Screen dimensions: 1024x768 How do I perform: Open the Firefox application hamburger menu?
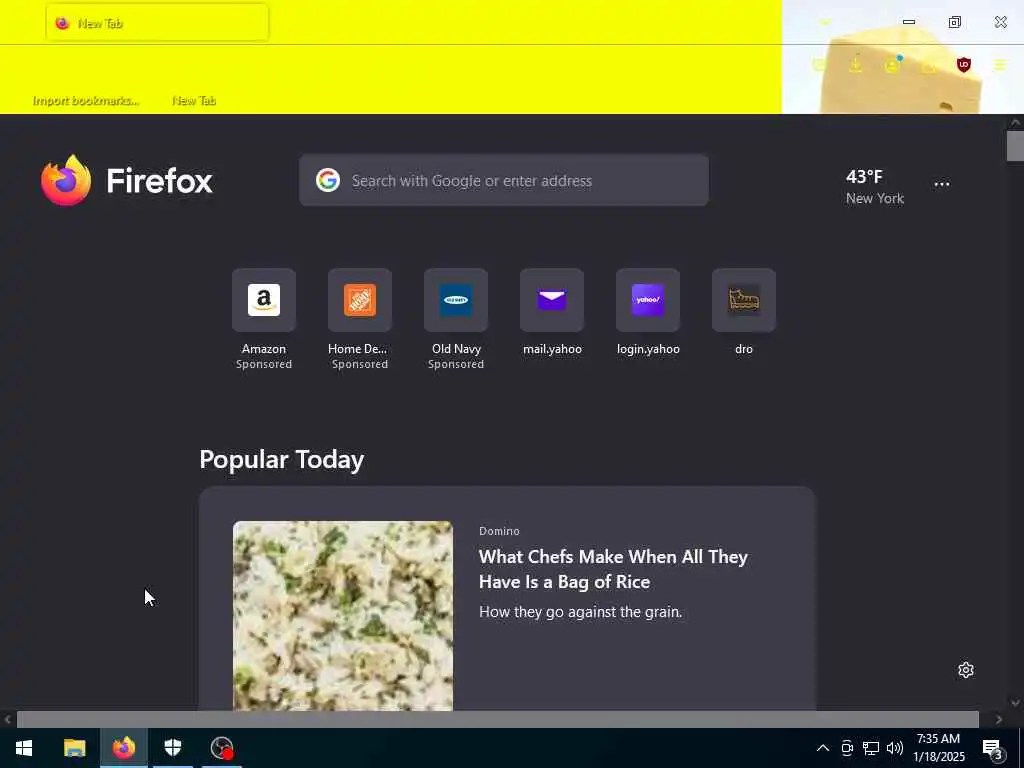point(1000,65)
